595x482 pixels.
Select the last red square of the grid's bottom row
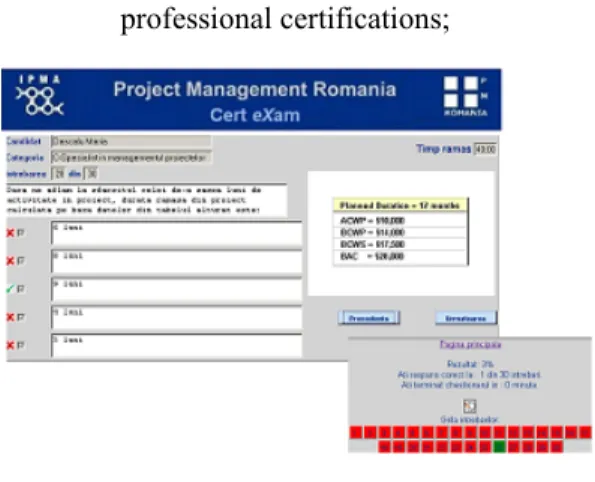[x=556, y=447]
